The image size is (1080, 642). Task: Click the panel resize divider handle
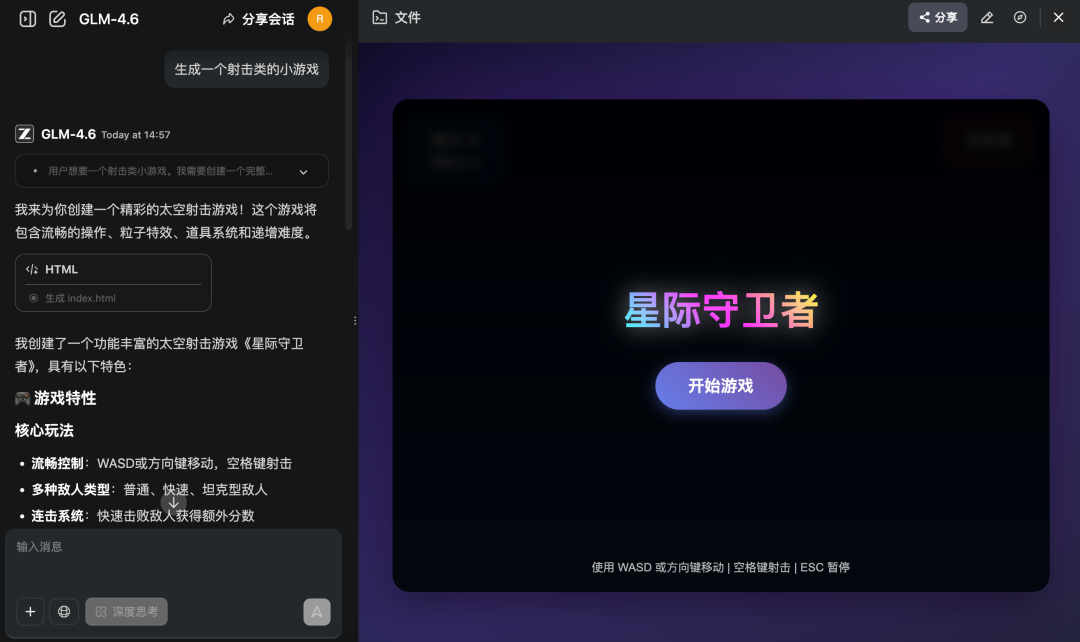355,321
